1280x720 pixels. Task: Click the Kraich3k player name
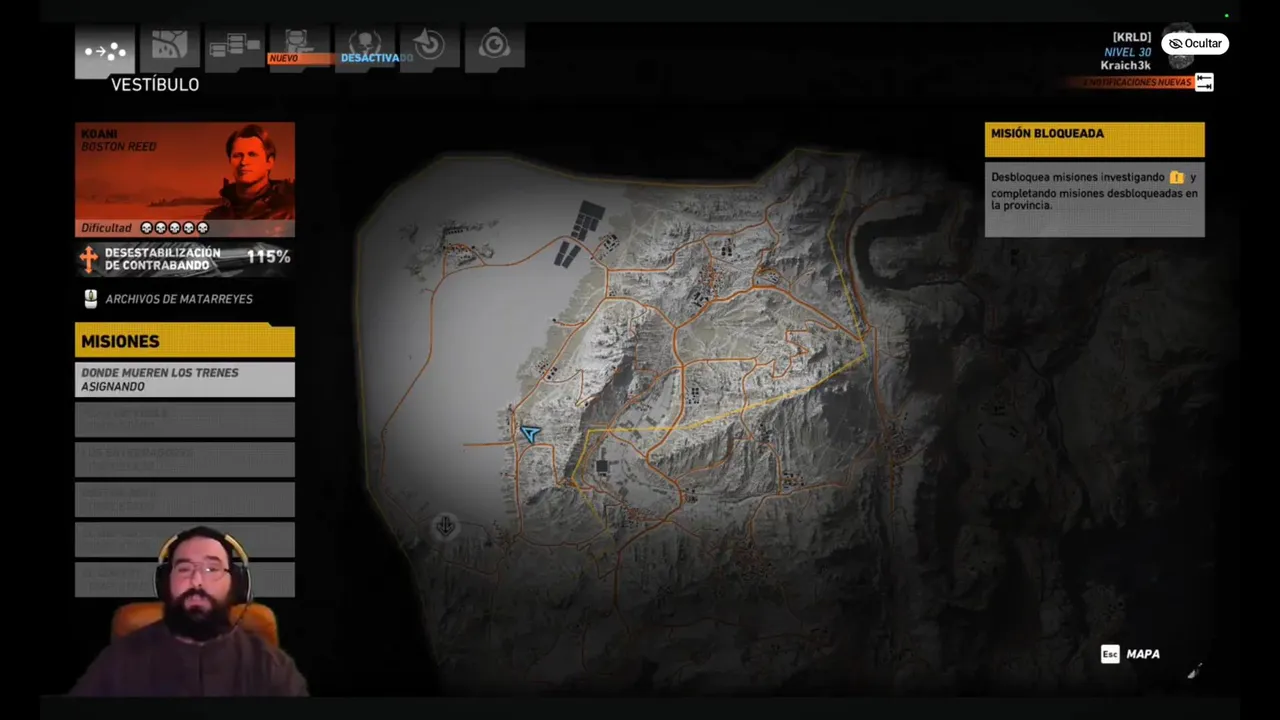(x=1126, y=65)
